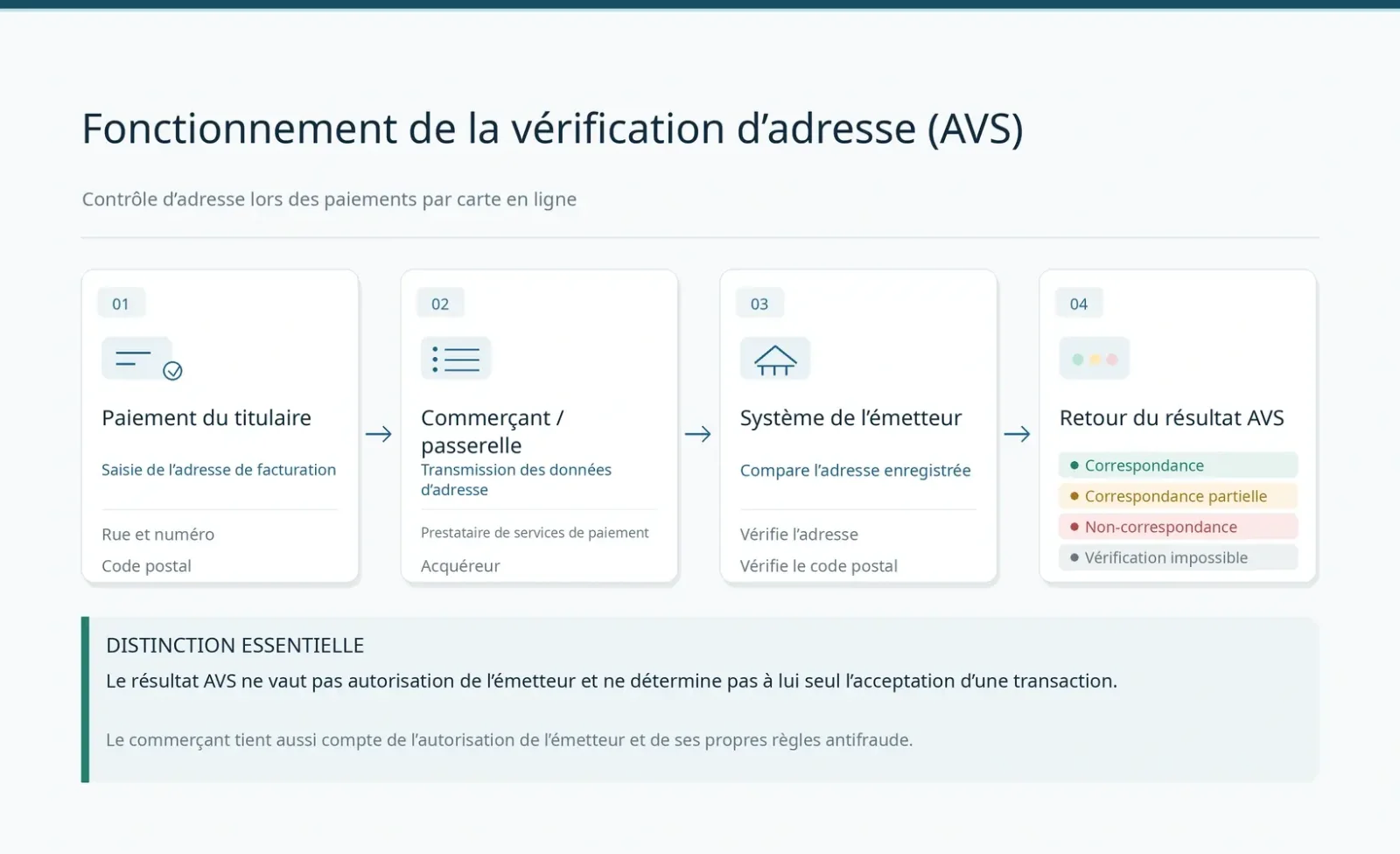Click the step number '04' label
This screenshot has height=854, width=1400.
(1079, 304)
